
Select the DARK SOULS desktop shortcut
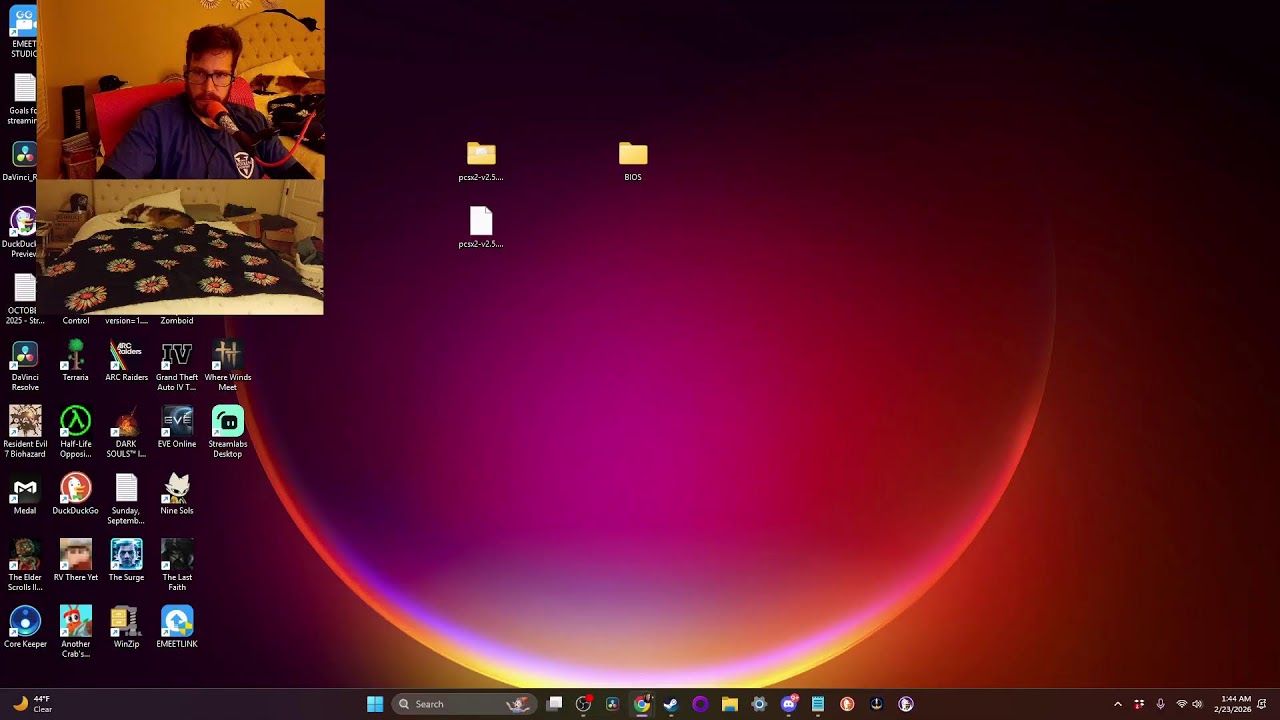pyautogui.click(x=126, y=432)
